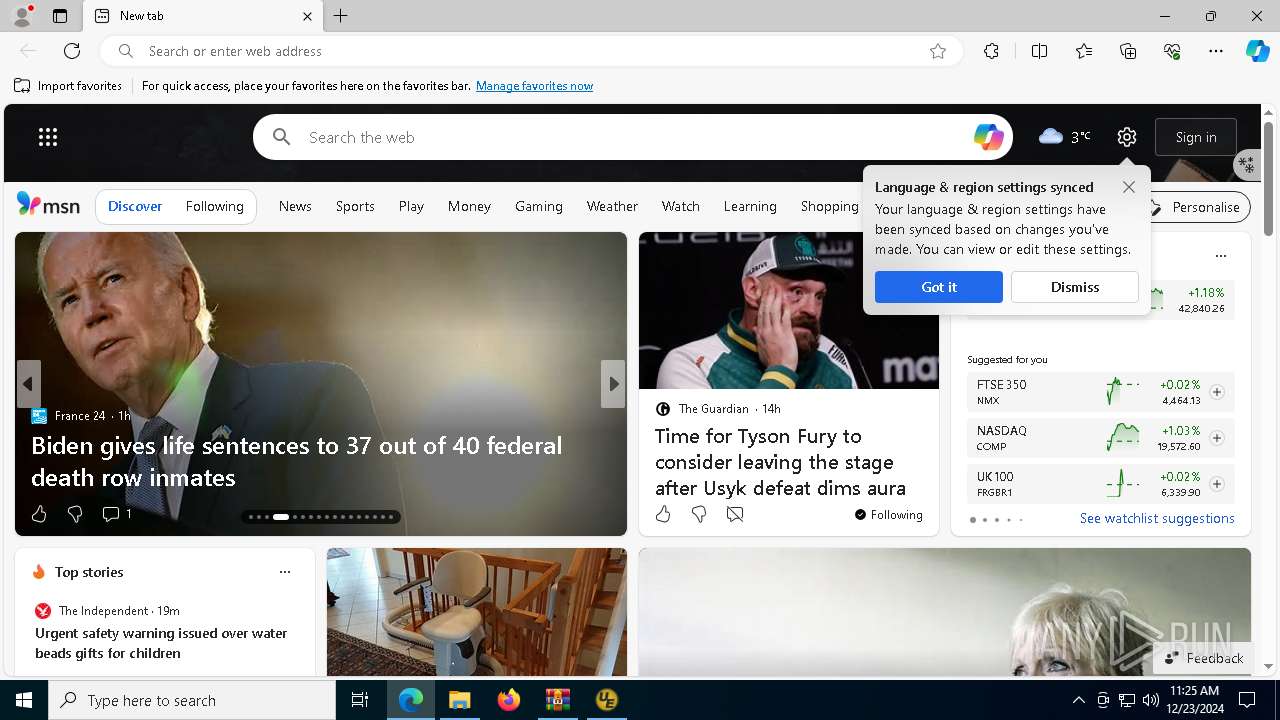Open Task View on taskbar
Viewport: 1280px width, 720px height.
tap(360, 700)
